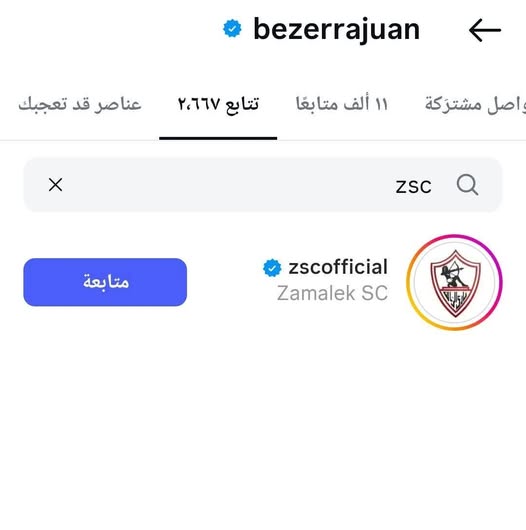Screen dimensions: 526x530
Task: Clear the search with the X icon
Action: tap(55, 185)
